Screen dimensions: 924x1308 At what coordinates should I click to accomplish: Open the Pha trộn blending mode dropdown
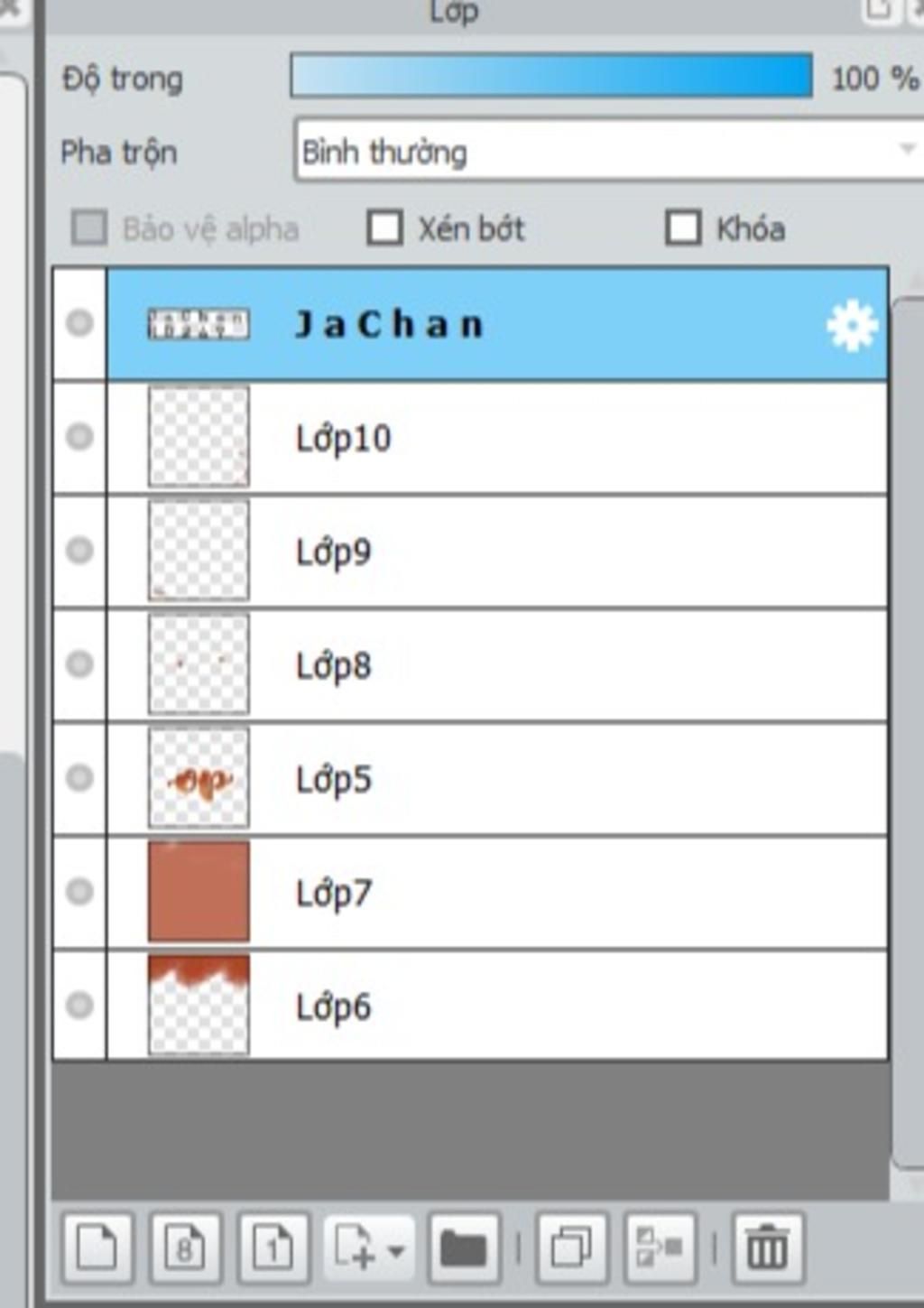pyautogui.click(x=608, y=151)
